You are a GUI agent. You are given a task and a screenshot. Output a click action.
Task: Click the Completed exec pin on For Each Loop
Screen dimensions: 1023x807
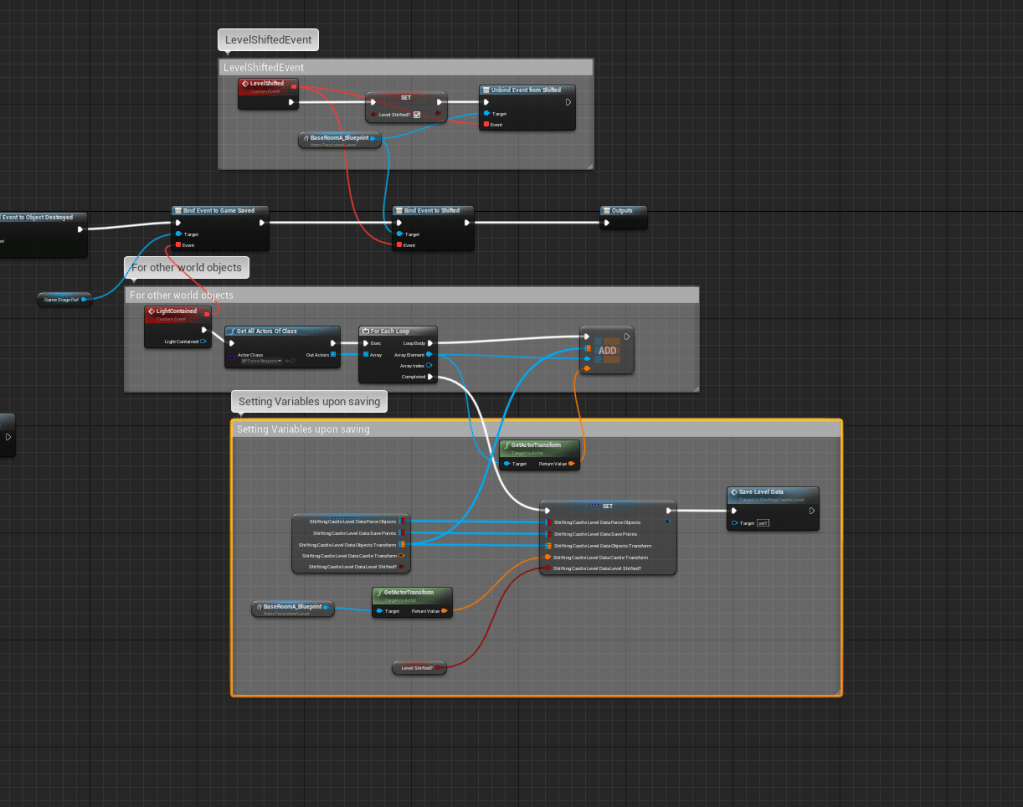[x=431, y=377]
